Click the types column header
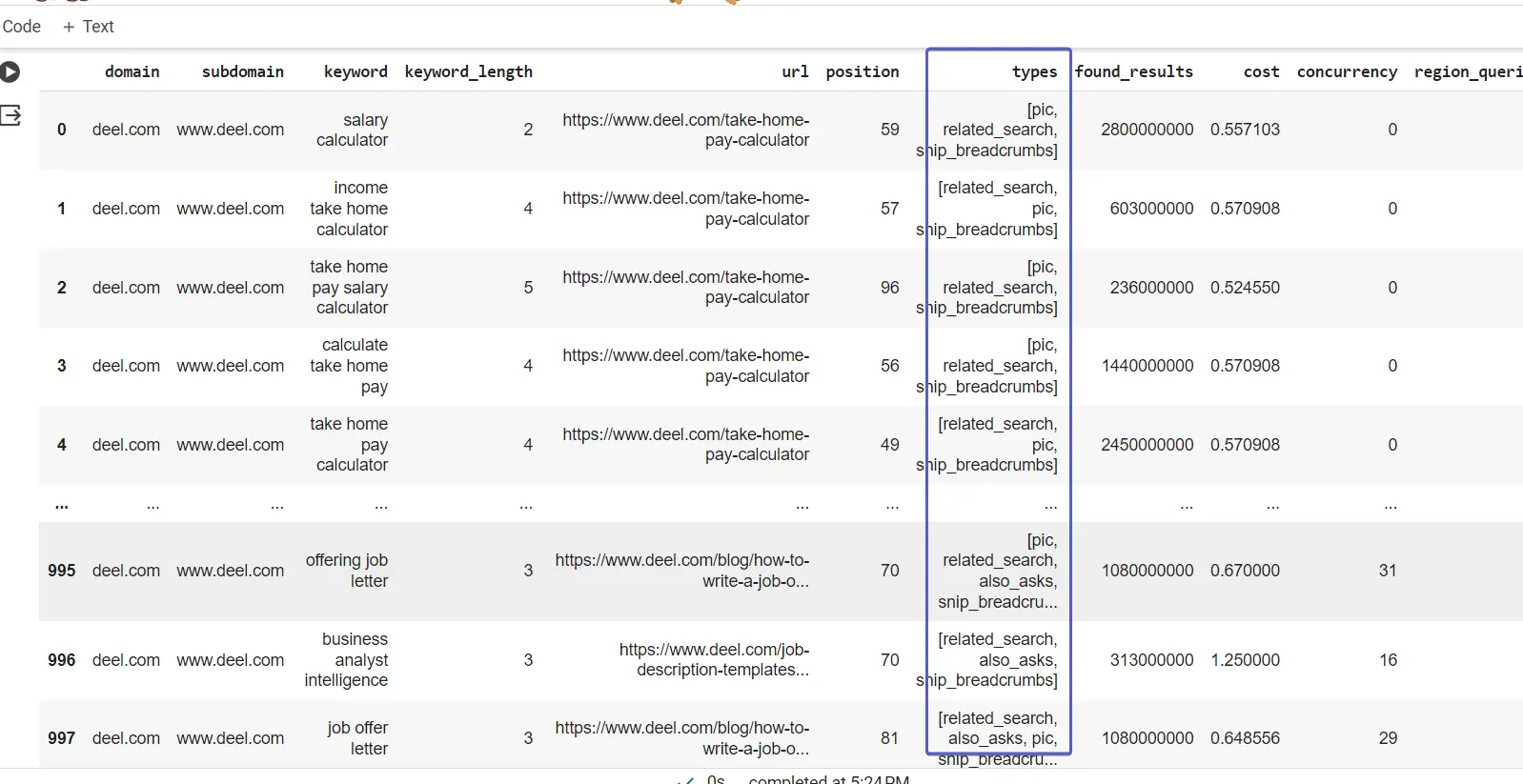 (1035, 71)
